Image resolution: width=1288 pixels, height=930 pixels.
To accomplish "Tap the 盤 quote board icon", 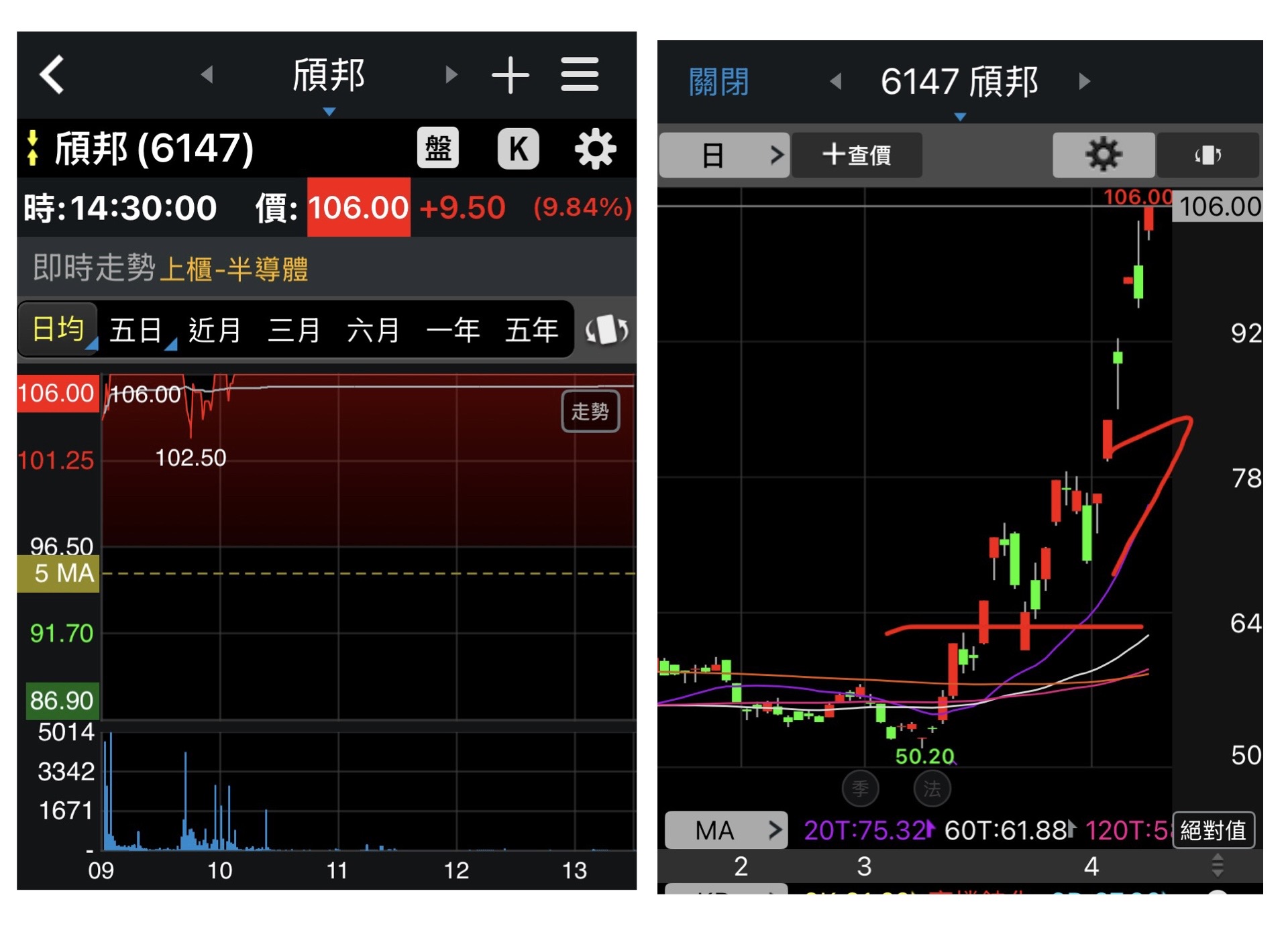I will (x=437, y=148).
